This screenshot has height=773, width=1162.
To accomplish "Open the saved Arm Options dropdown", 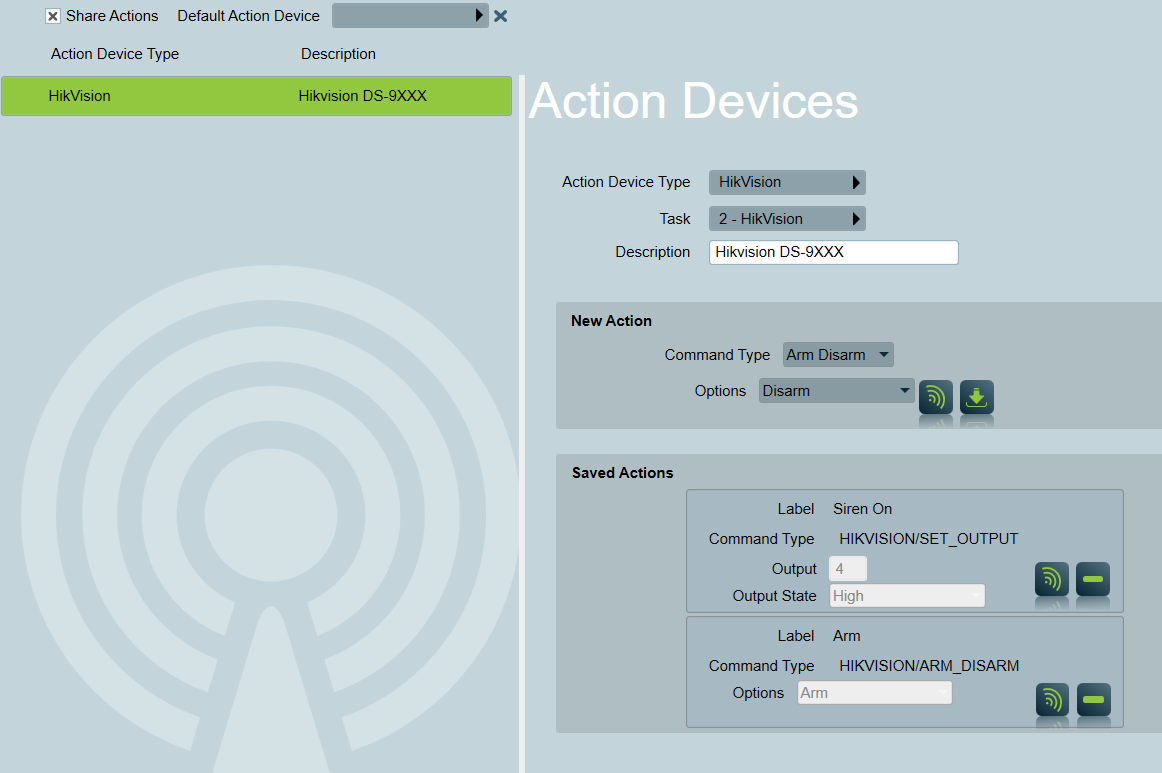I will point(874,693).
